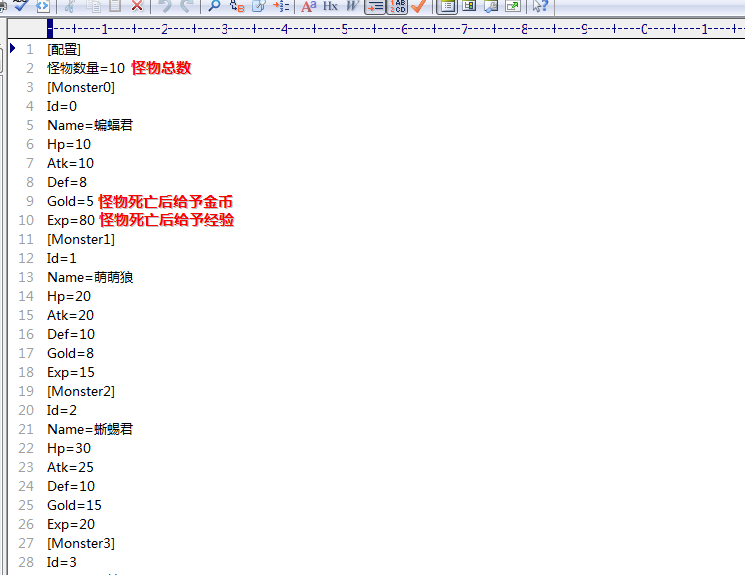Image resolution: width=745 pixels, height=575 pixels.
Task: Click the line "Exp=15"
Action: [71, 372]
